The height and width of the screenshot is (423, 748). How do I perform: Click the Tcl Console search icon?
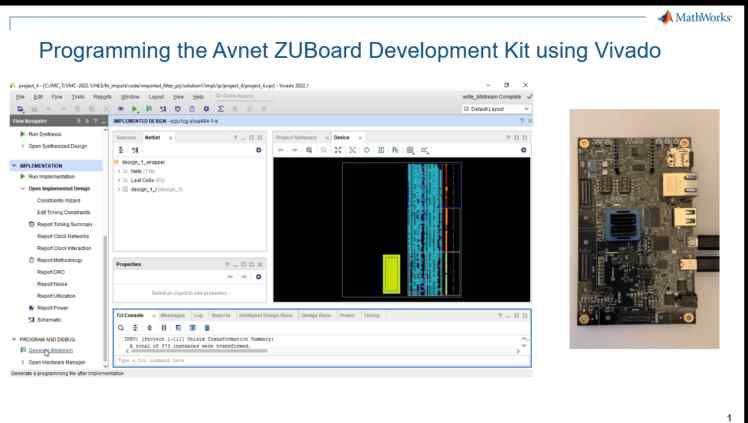coord(121,326)
